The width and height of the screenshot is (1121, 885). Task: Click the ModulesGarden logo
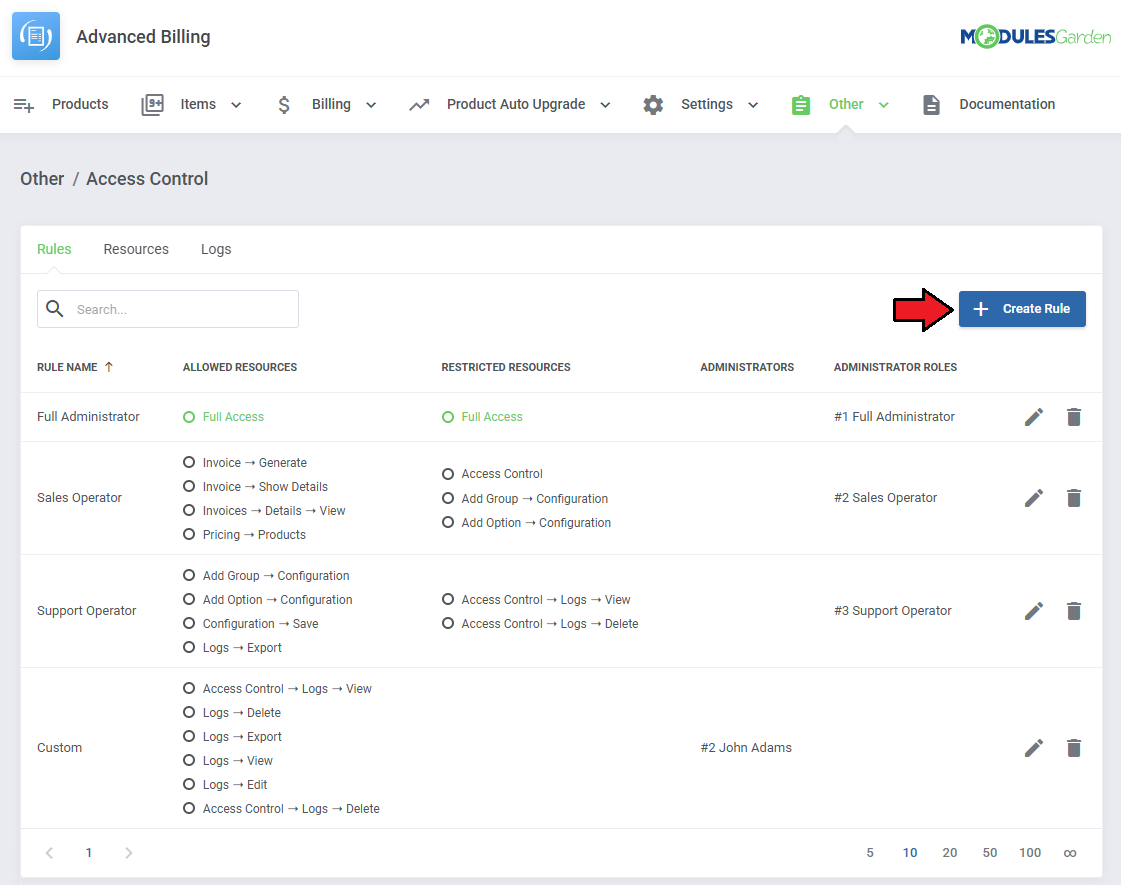tap(1035, 36)
